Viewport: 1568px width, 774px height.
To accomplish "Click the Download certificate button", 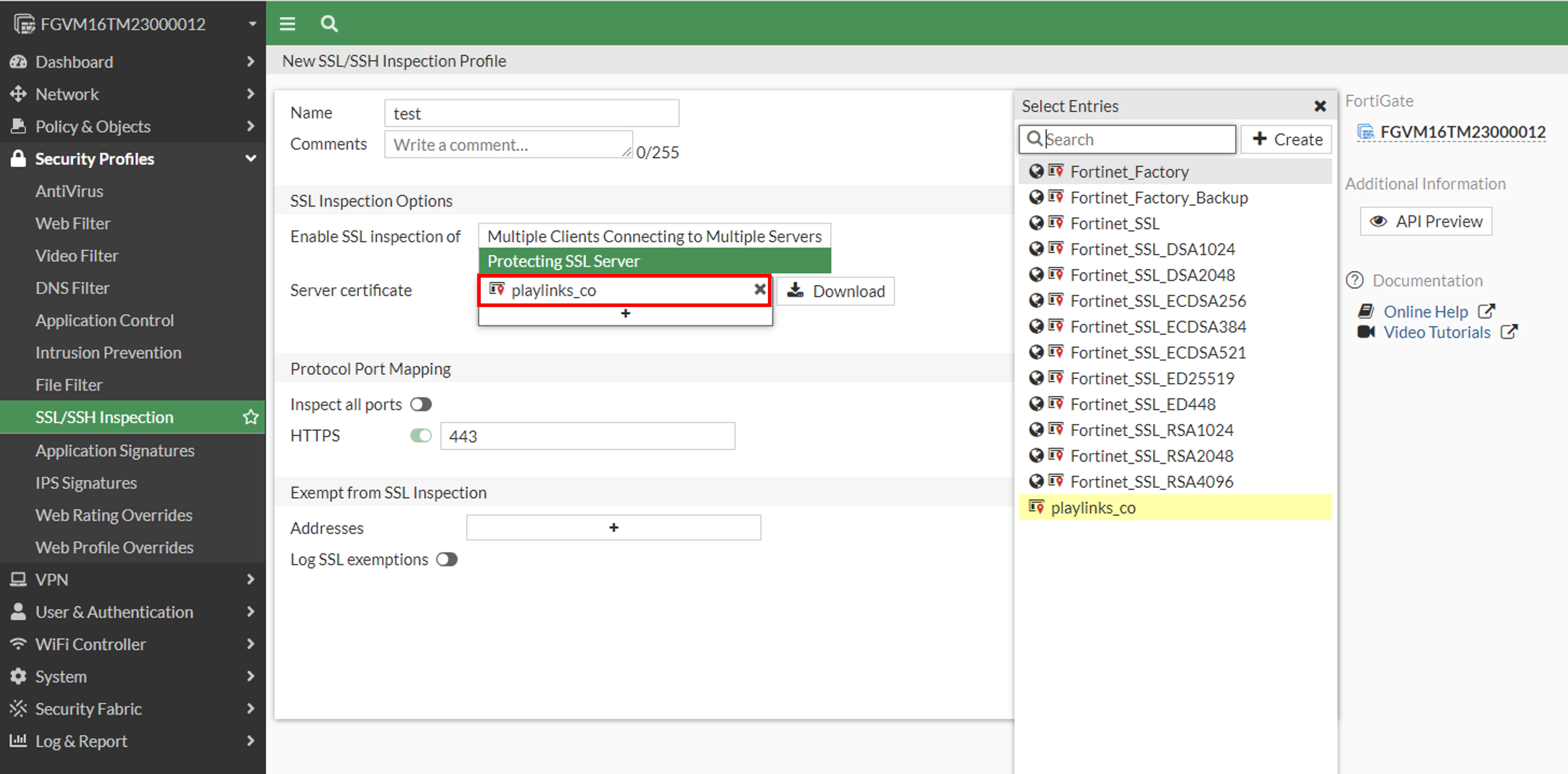I will pos(836,291).
